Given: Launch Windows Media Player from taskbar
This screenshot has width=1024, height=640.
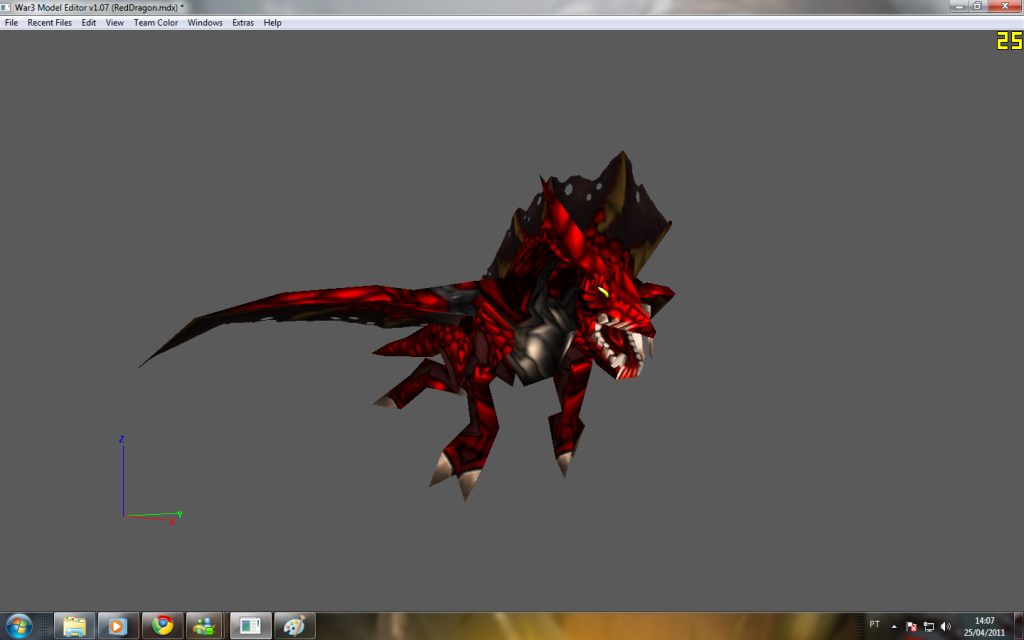Looking at the screenshot, I should click(118, 626).
